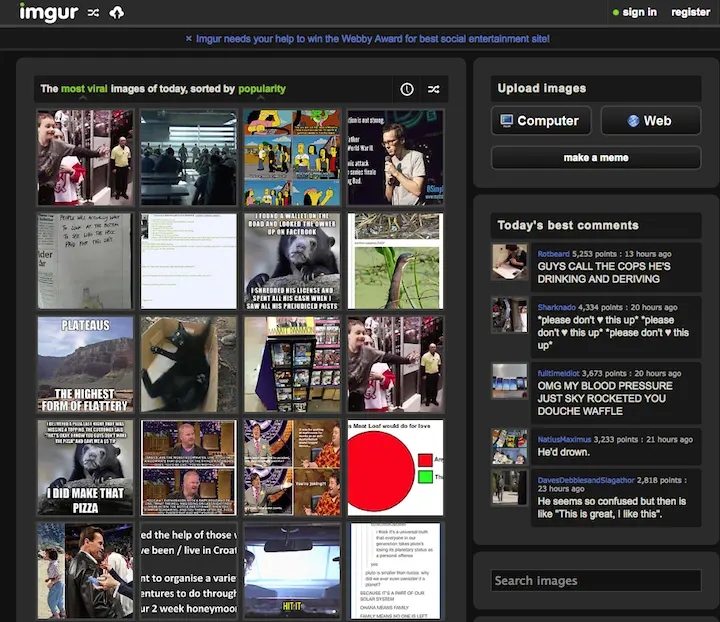
Task: Open the man in leather jacket thumbnail
Action: 85,571
